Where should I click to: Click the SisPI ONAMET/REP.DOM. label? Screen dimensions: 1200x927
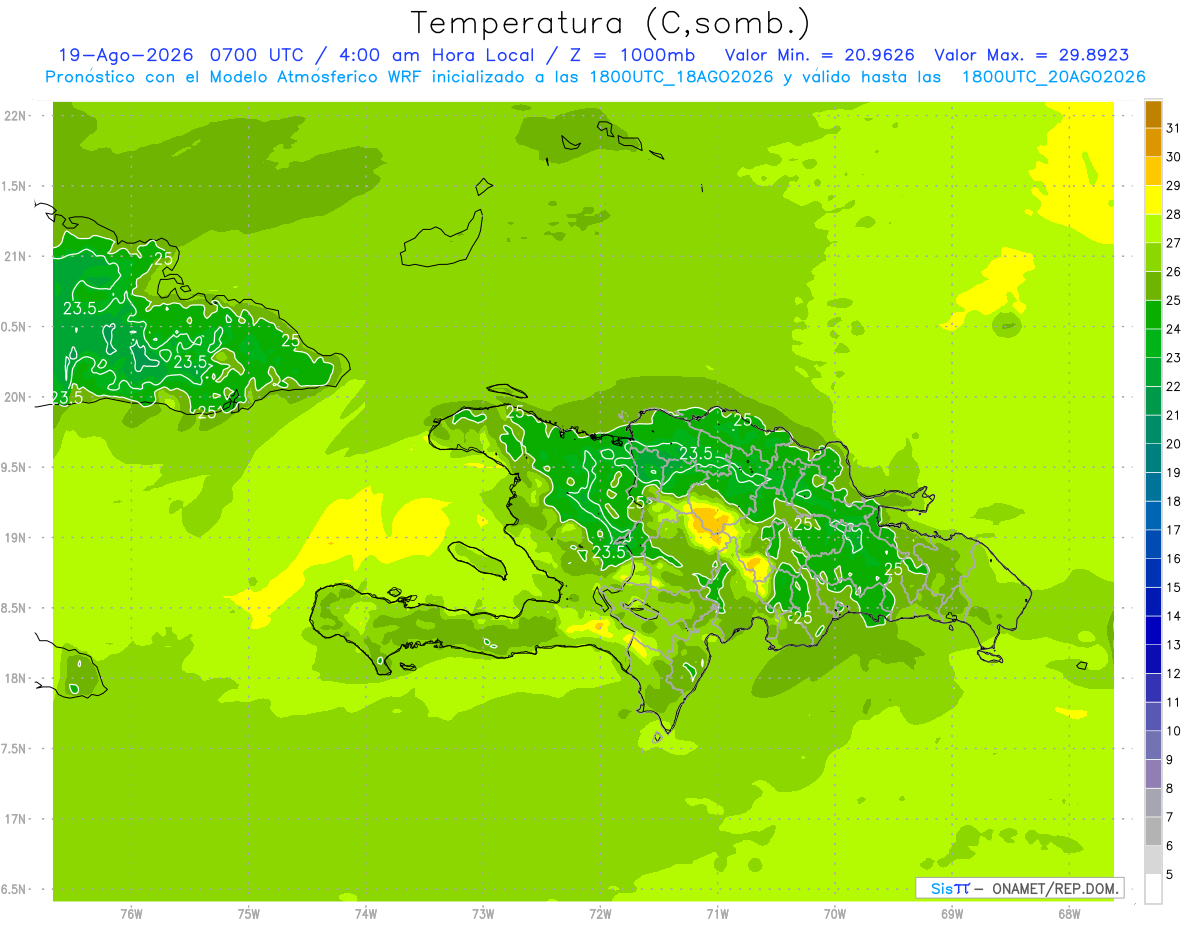click(x=1019, y=888)
